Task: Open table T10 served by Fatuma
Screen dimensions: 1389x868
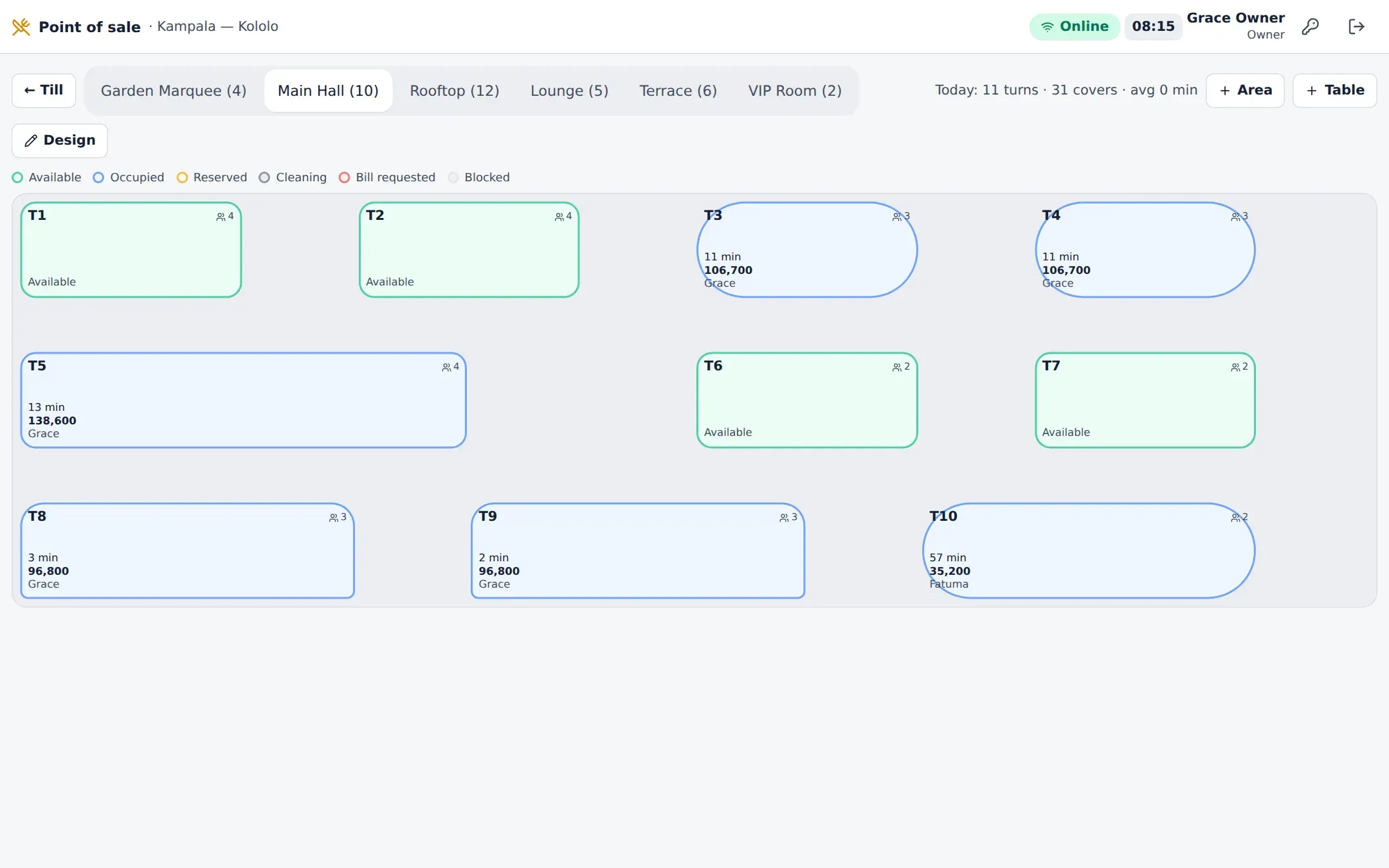Action: 1089,551
